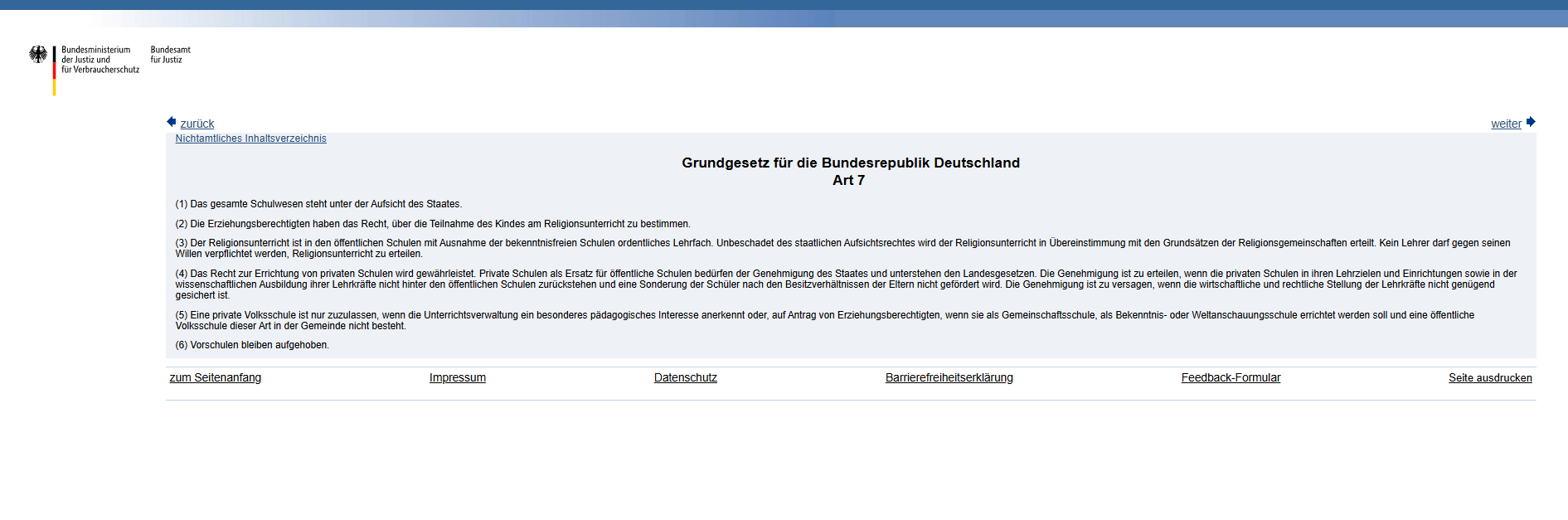This screenshot has height=520, width=1568.
Task: Go to next article via weiter
Action: click(x=1505, y=124)
